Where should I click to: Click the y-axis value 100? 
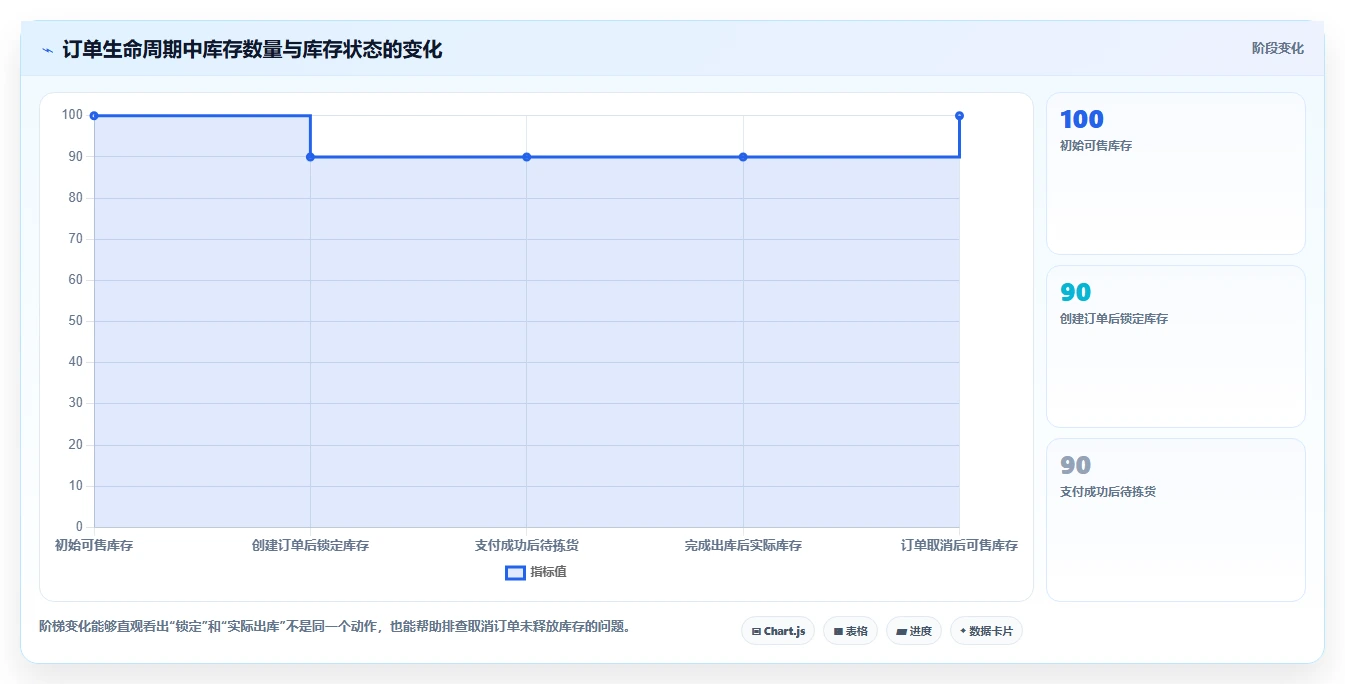click(72, 115)
